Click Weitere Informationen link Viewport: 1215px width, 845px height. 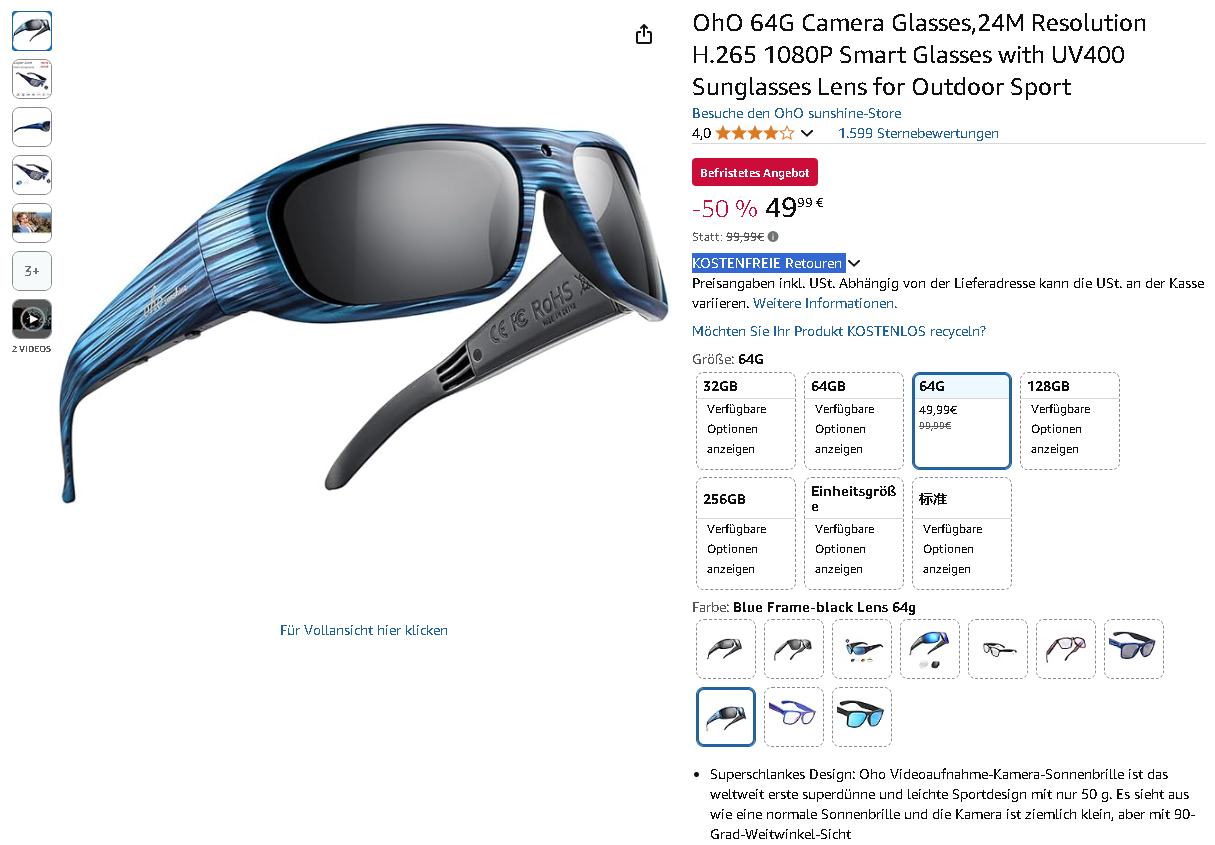[x=825, y=303]
